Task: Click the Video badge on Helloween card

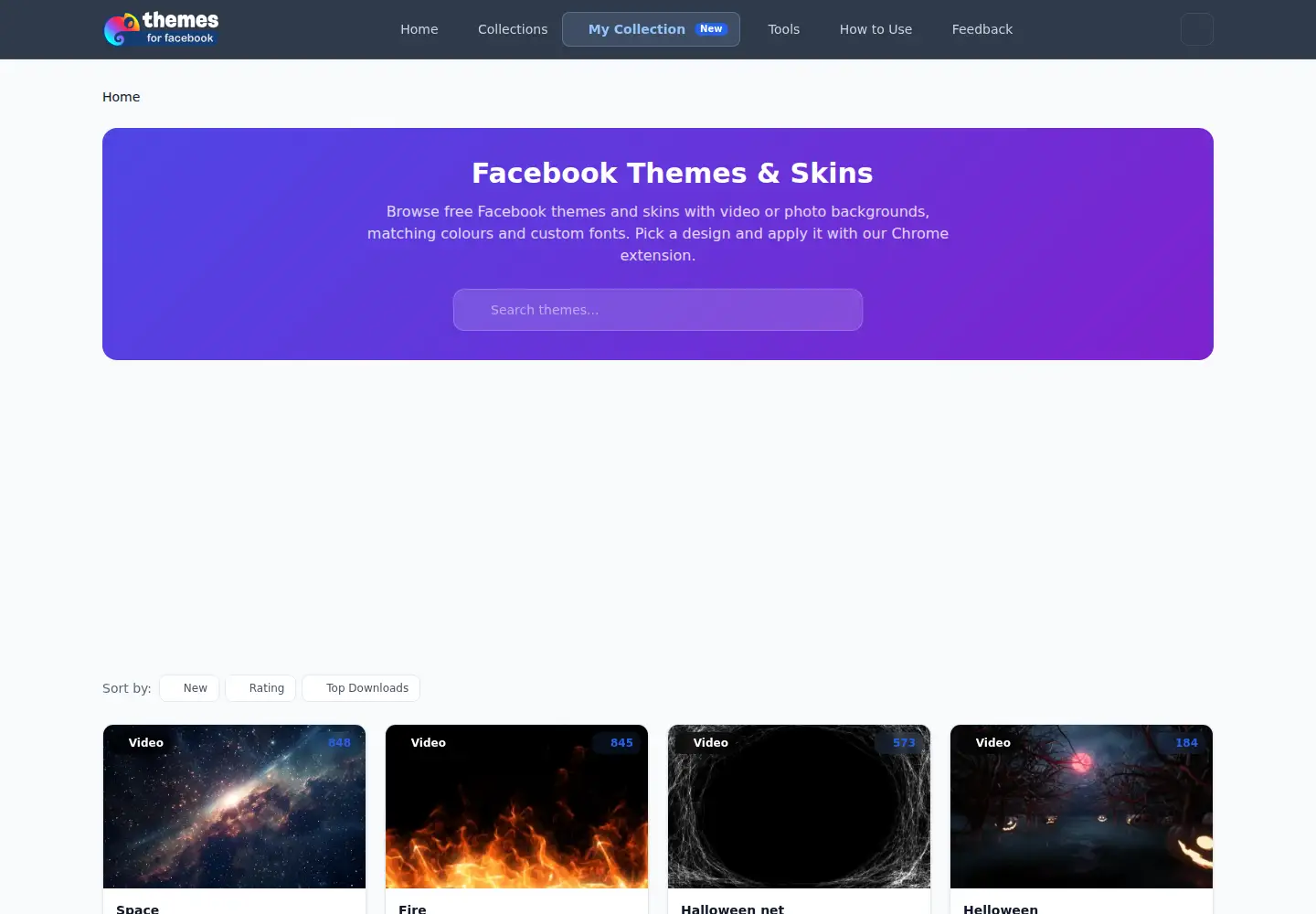Action: [986, 743]
